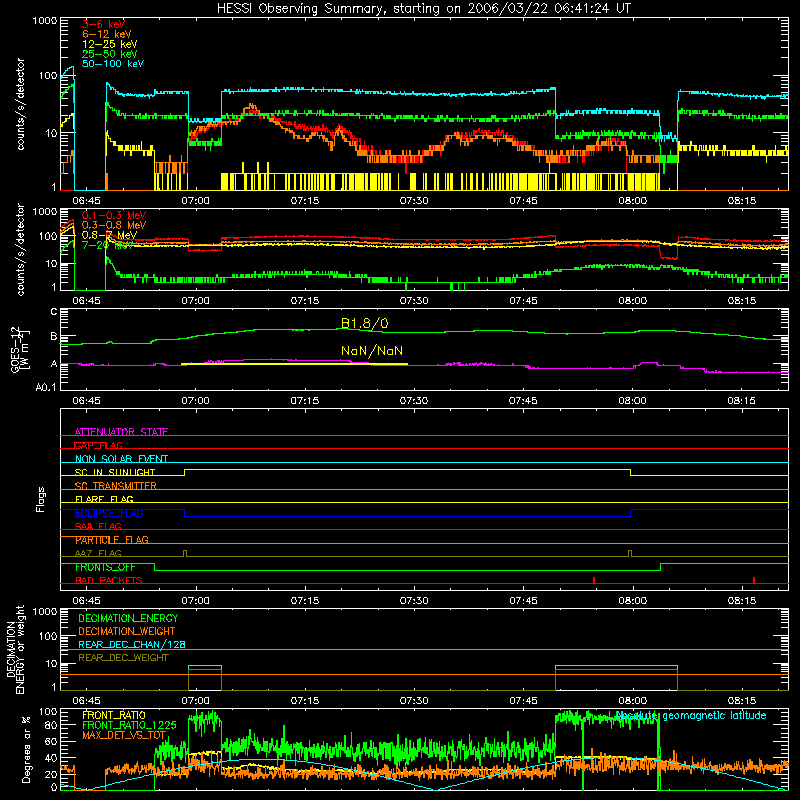800x800 pixels.
Task: Select the Flags vertical axis label
Action: (x=41, y=499)
